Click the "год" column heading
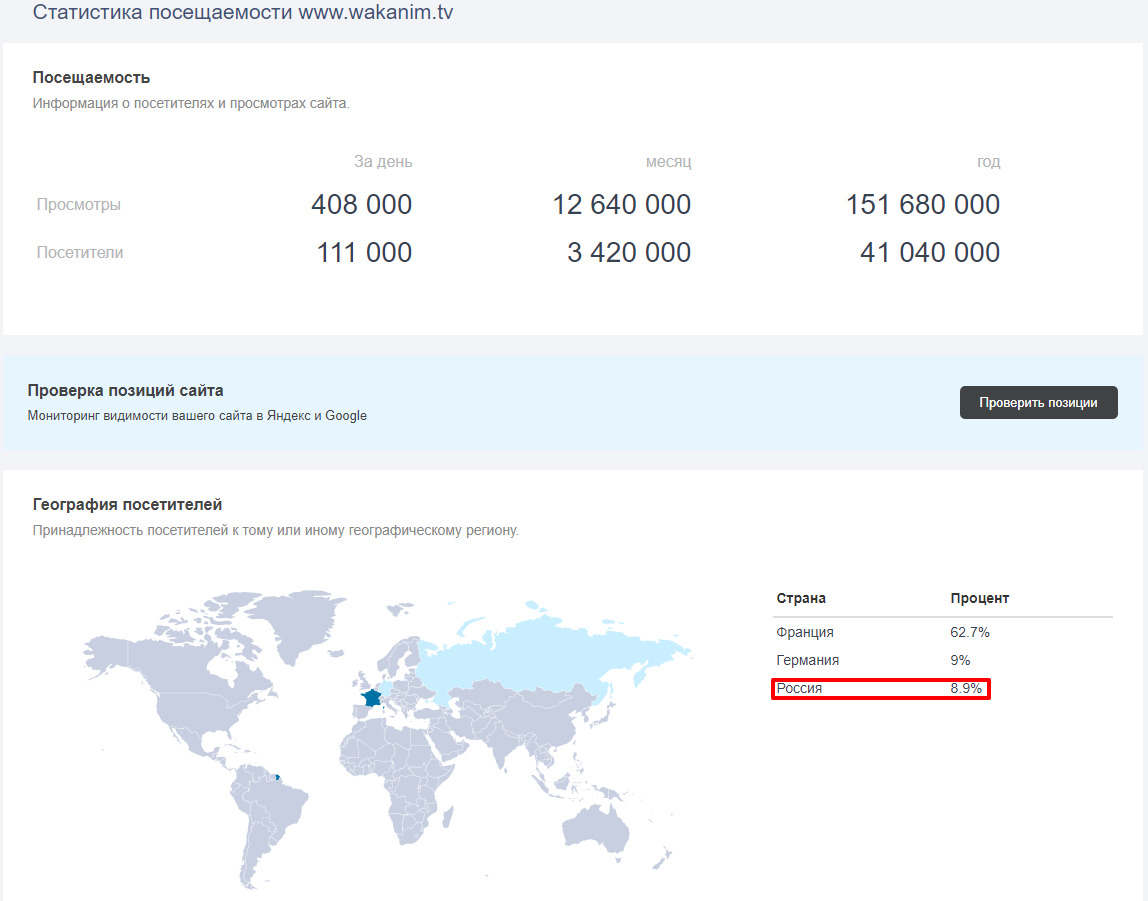 tap(988, 162)
